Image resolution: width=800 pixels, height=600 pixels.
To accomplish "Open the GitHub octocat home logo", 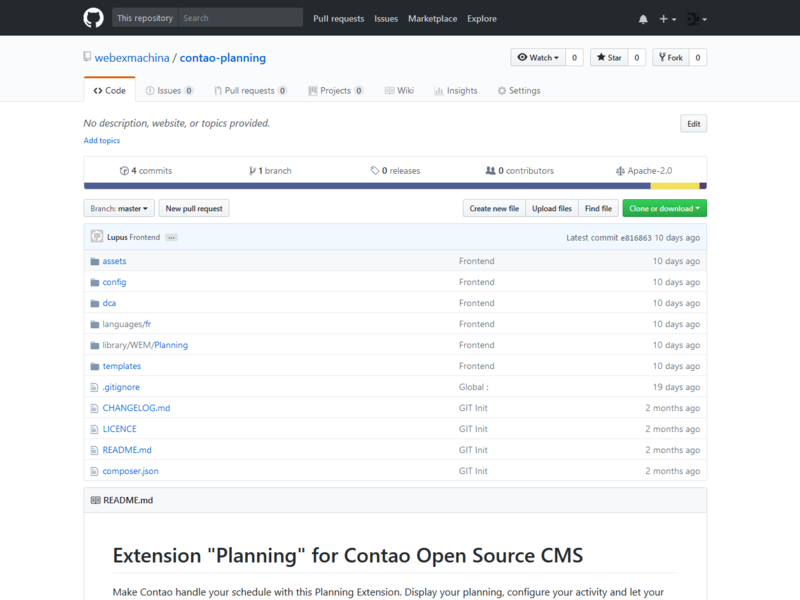I will [x=93, y=18].
